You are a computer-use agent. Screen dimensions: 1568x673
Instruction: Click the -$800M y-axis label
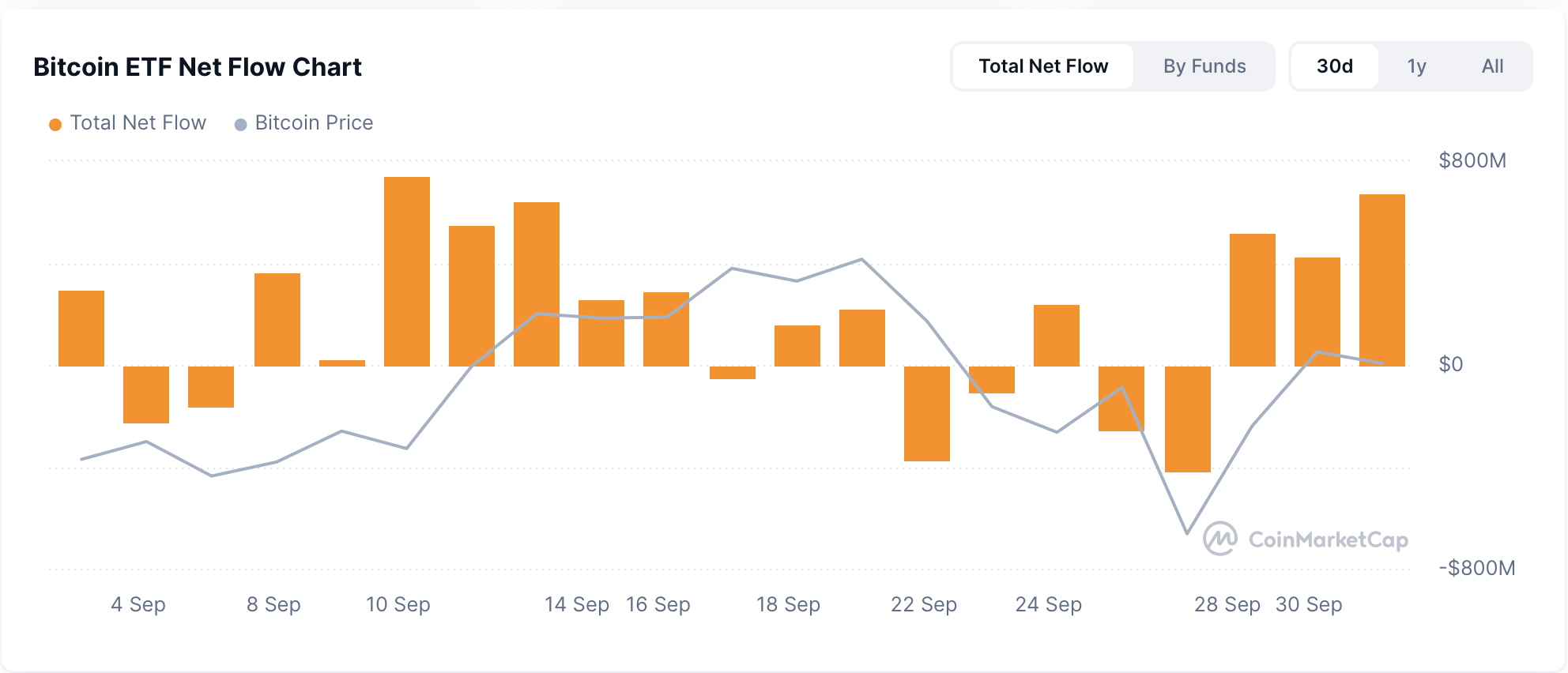tap(1476, 568)
